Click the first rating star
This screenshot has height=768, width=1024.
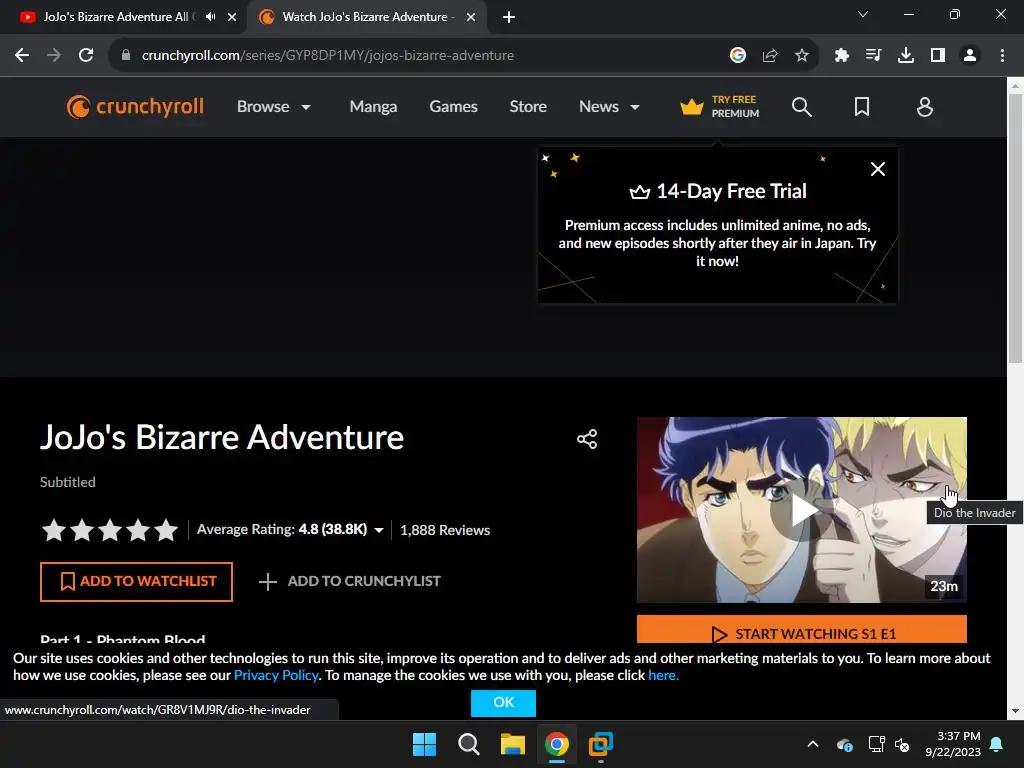tap(54, 530)
